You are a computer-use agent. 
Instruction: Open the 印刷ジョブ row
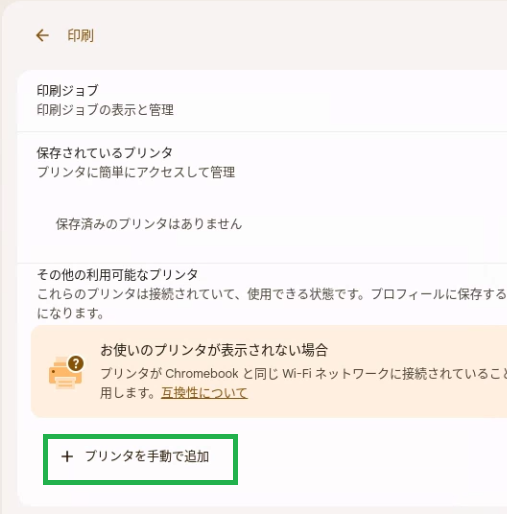(x=262, y=101)
